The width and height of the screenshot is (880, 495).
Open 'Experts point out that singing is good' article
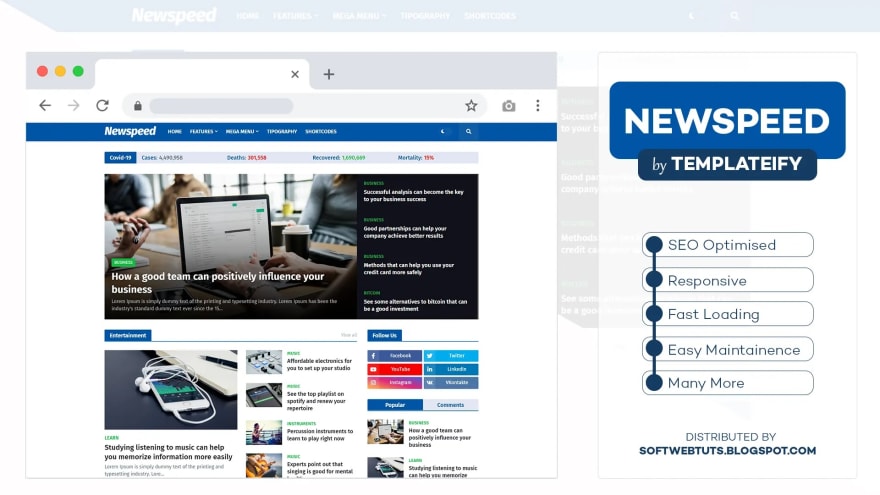click(319, 468)
